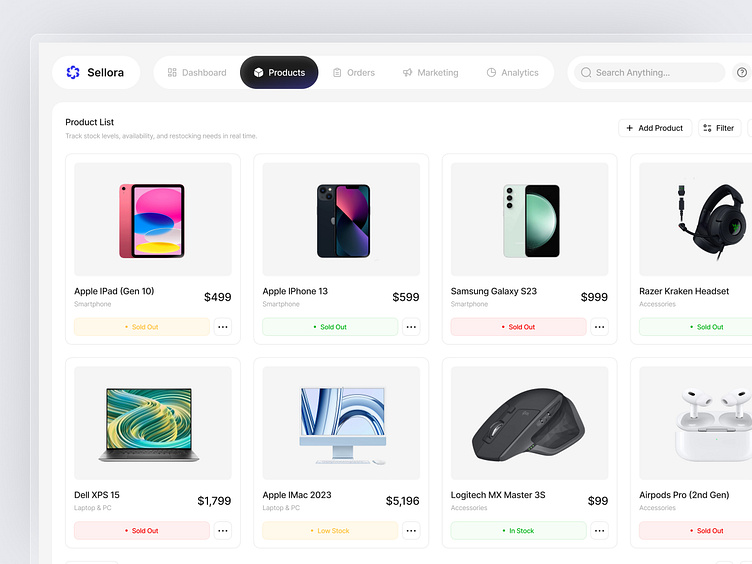Click the Sellora logo icon

point(73,72)
